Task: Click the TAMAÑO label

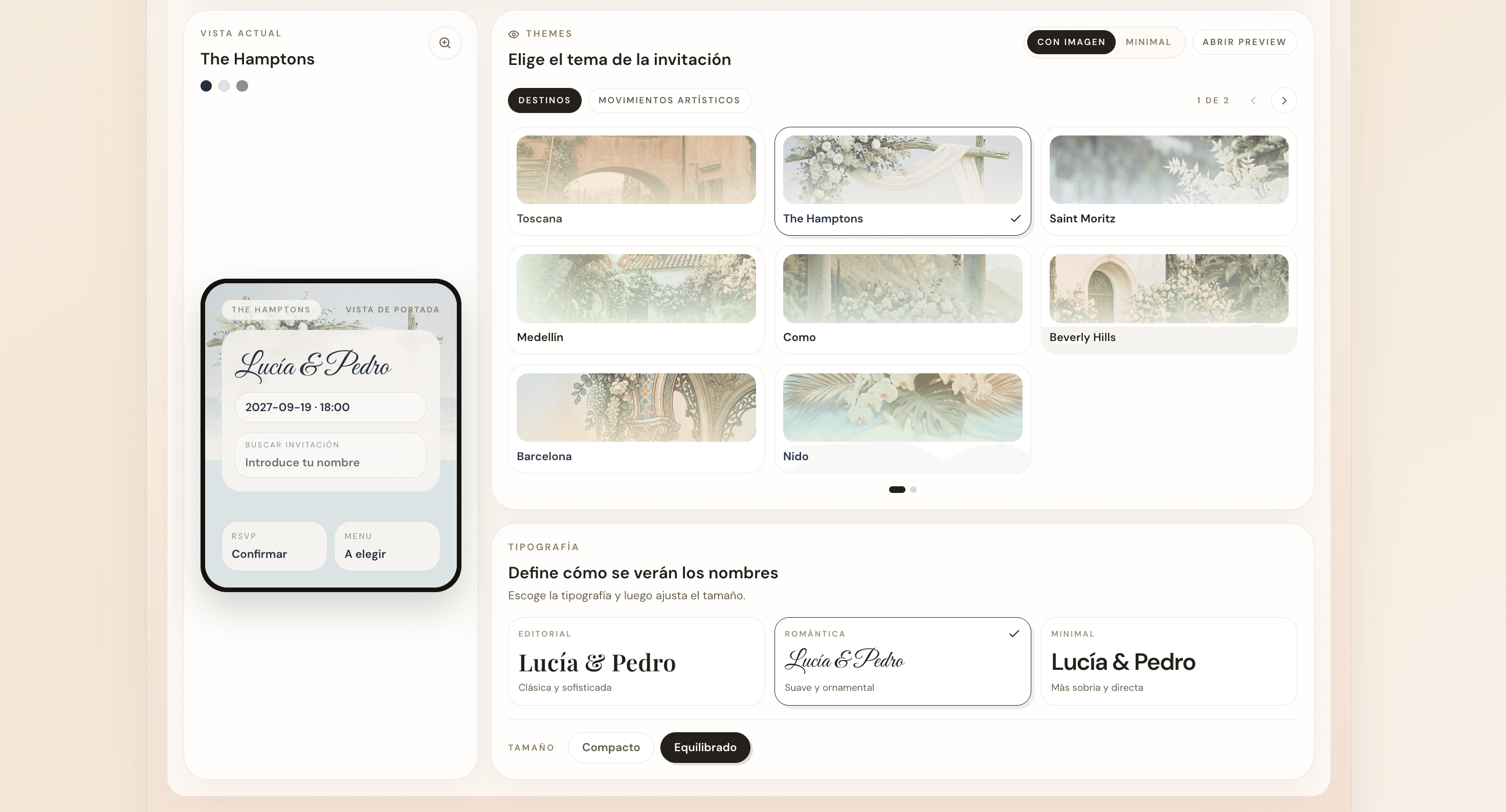Action: [531, 748]
